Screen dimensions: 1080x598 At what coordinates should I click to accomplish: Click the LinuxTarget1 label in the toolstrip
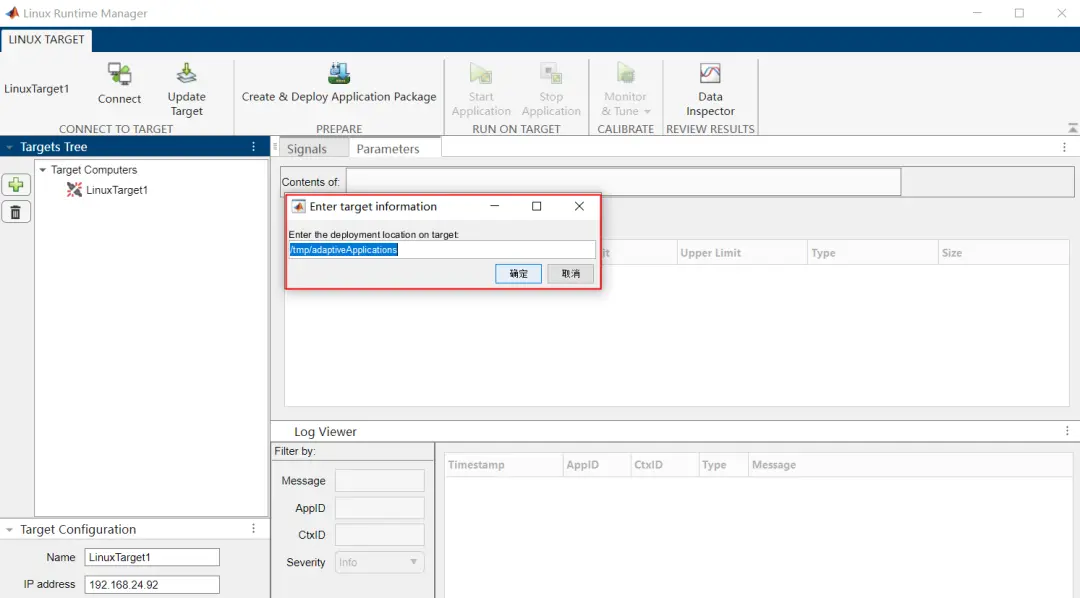coord(37,89)
